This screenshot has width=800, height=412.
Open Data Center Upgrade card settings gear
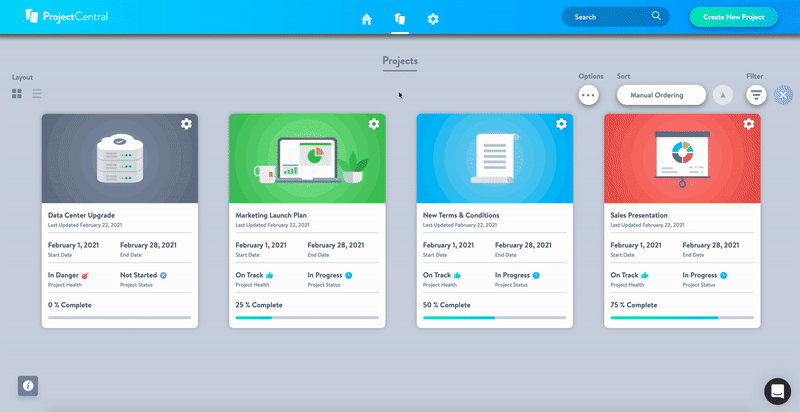[x=186, y=124]
